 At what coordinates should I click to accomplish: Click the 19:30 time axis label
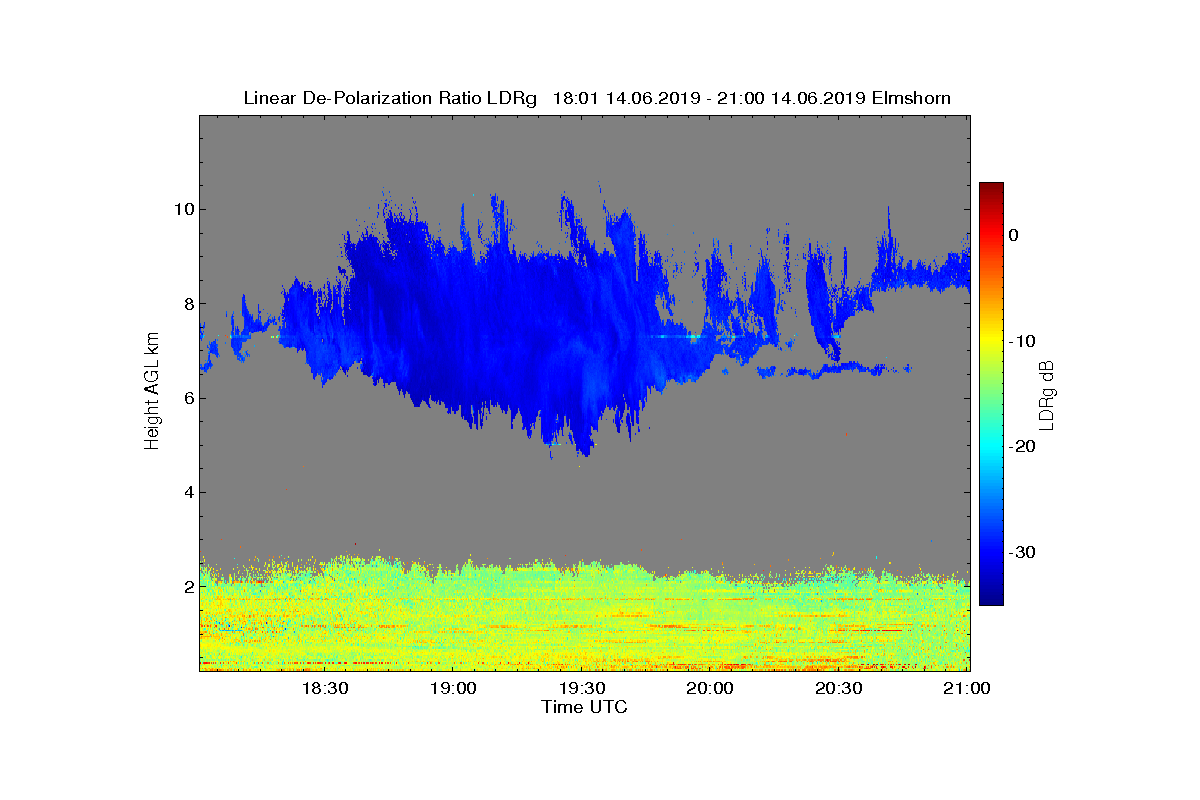click(583, 689)
